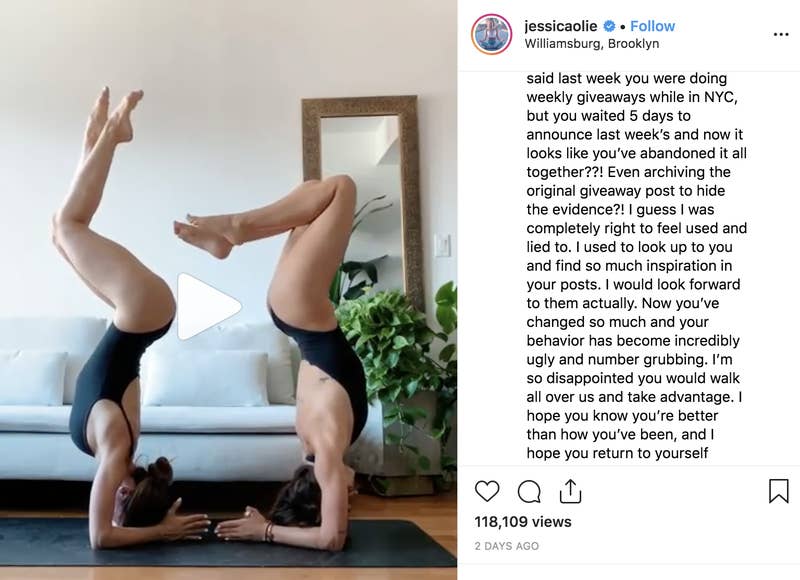
Task: Open comments via the speech bubble icon
Action: (x=529, y=492)
